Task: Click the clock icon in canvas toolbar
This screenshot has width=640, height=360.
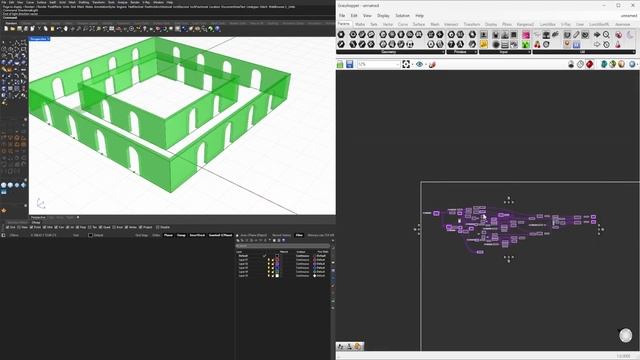Action: 580,64
